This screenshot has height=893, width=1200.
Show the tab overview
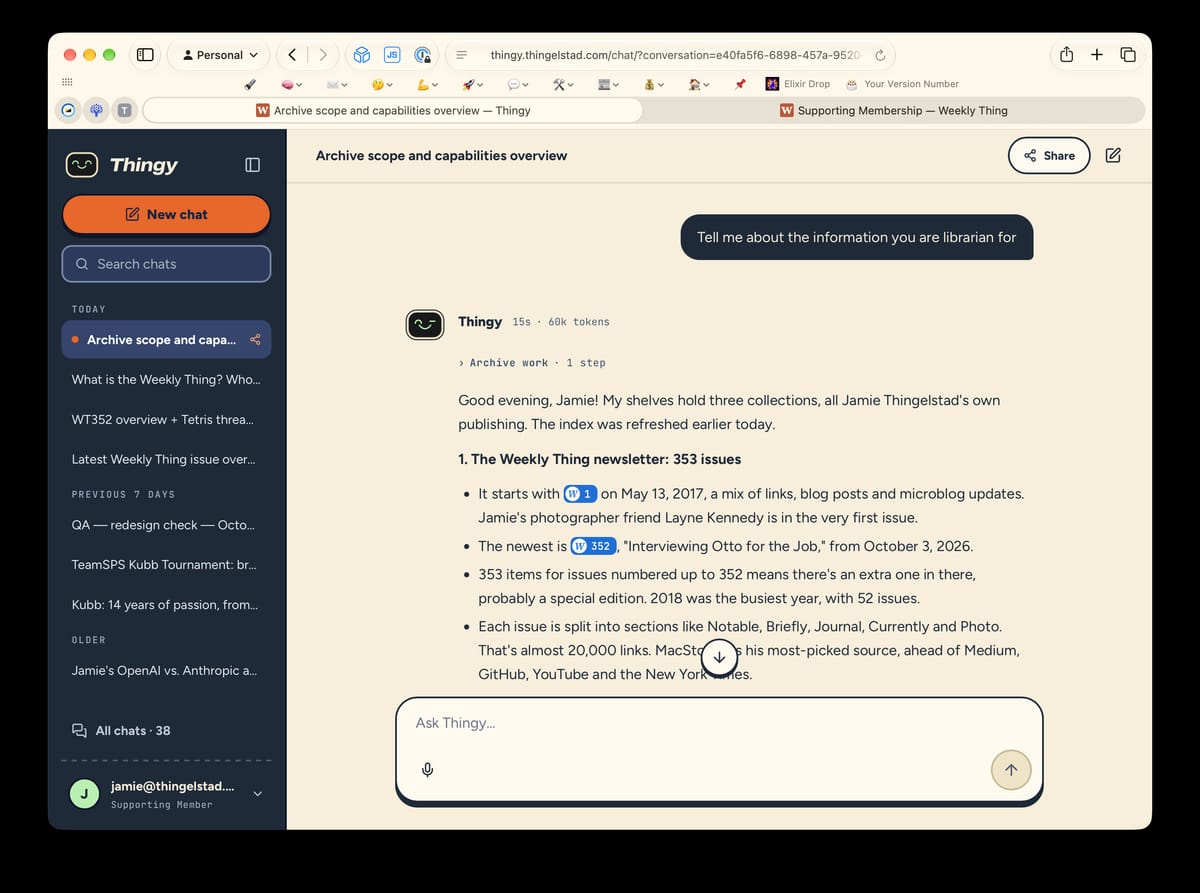pos(1128,55)
